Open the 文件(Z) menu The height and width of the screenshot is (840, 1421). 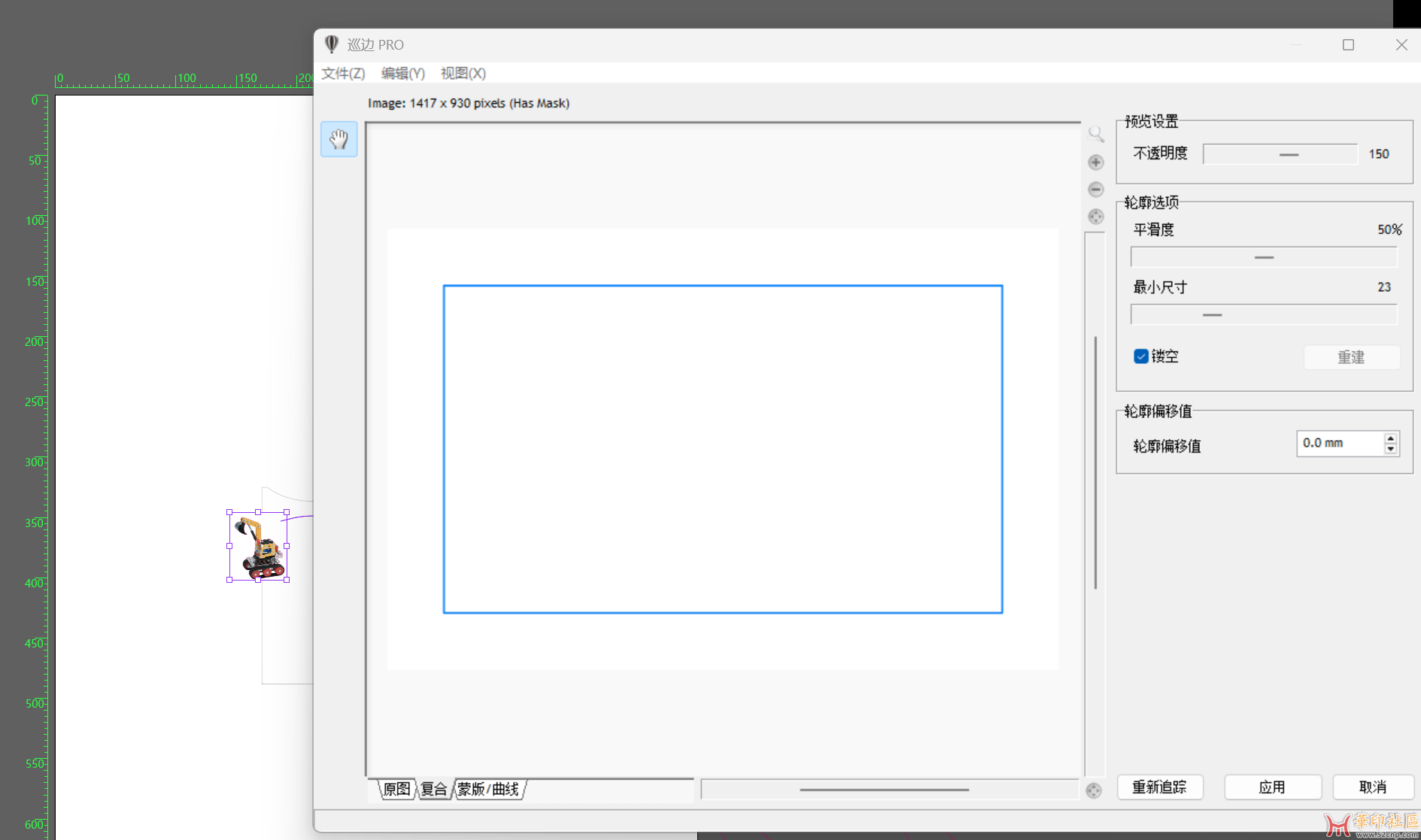[x=343, y=73]
